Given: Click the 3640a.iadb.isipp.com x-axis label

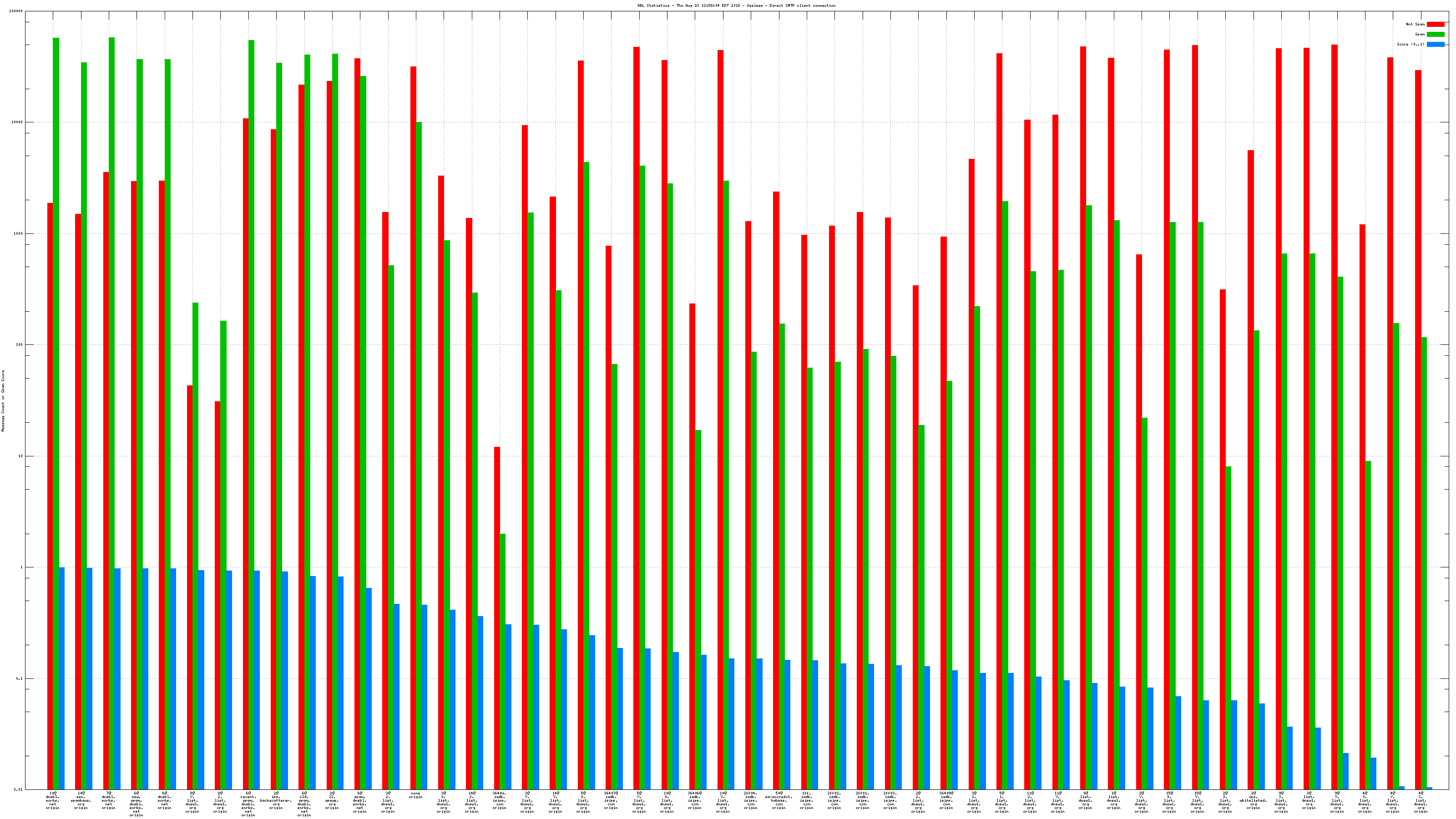Looking at the screenshot, I should [x=499, y=800].
